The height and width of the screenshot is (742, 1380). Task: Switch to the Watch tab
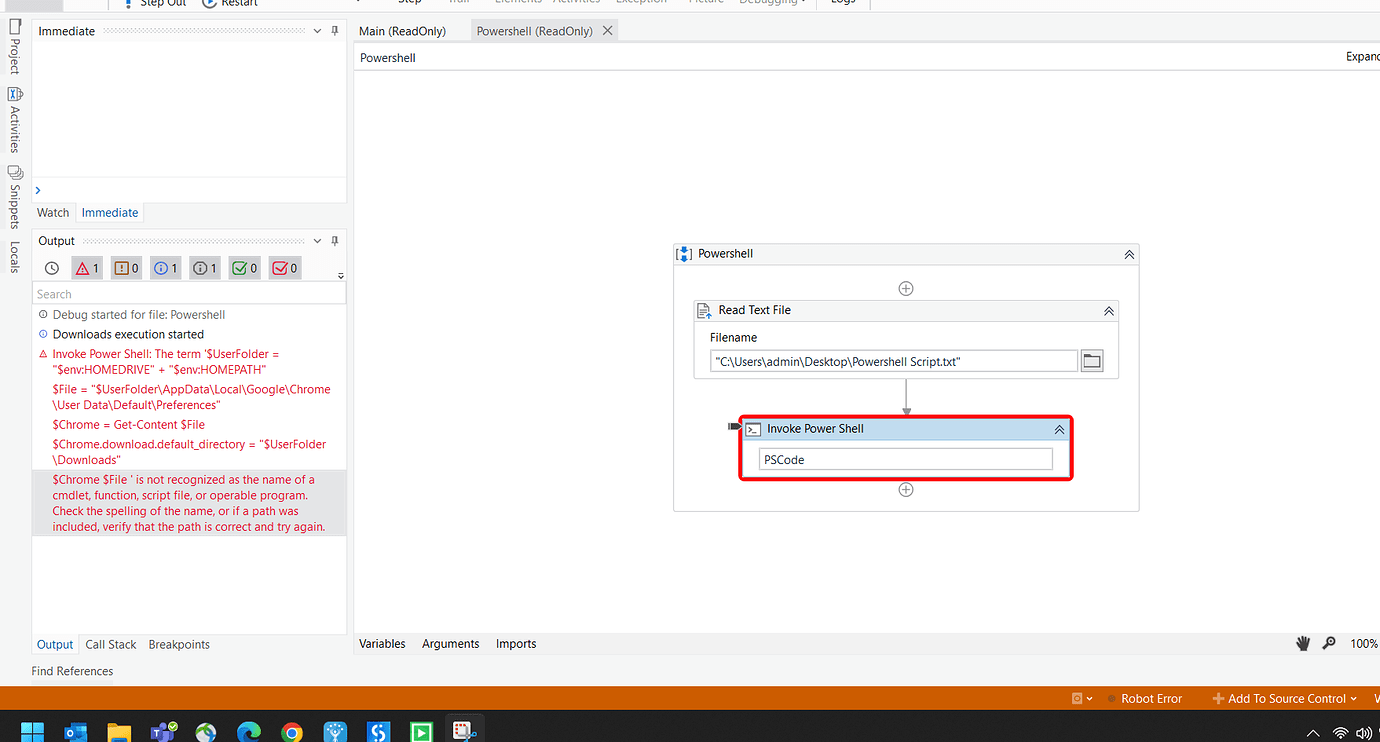[53, 212]
